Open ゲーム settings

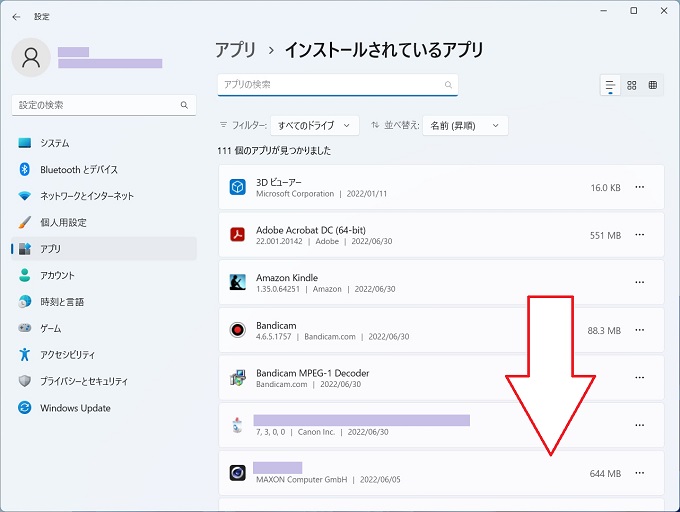pyautogui.click(x=104, y=328)
